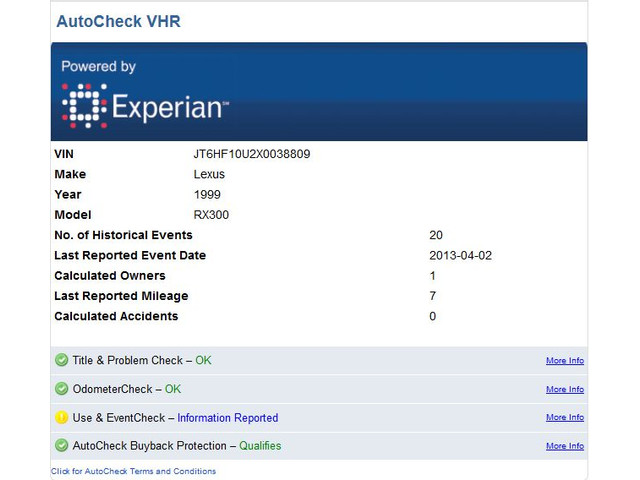Click the yellow warning icon beside Use & EventCheck
The width and height of the screenshot is (640, 480).
coord(62,418)
